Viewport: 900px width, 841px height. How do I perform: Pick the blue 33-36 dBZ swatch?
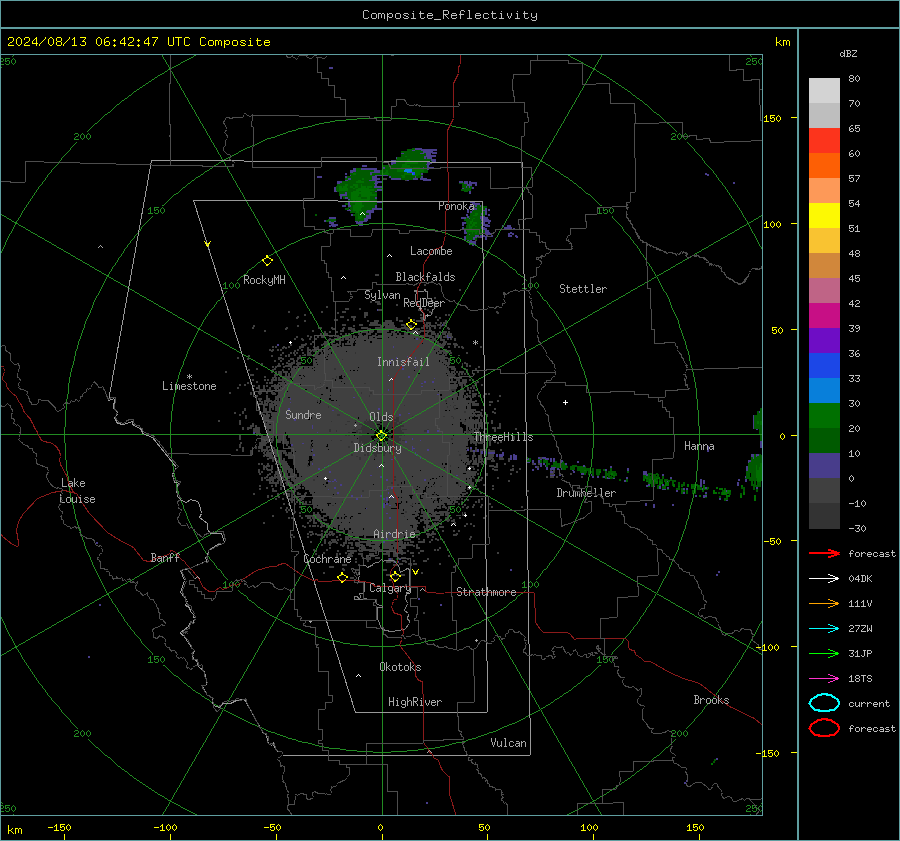[824, 366]
